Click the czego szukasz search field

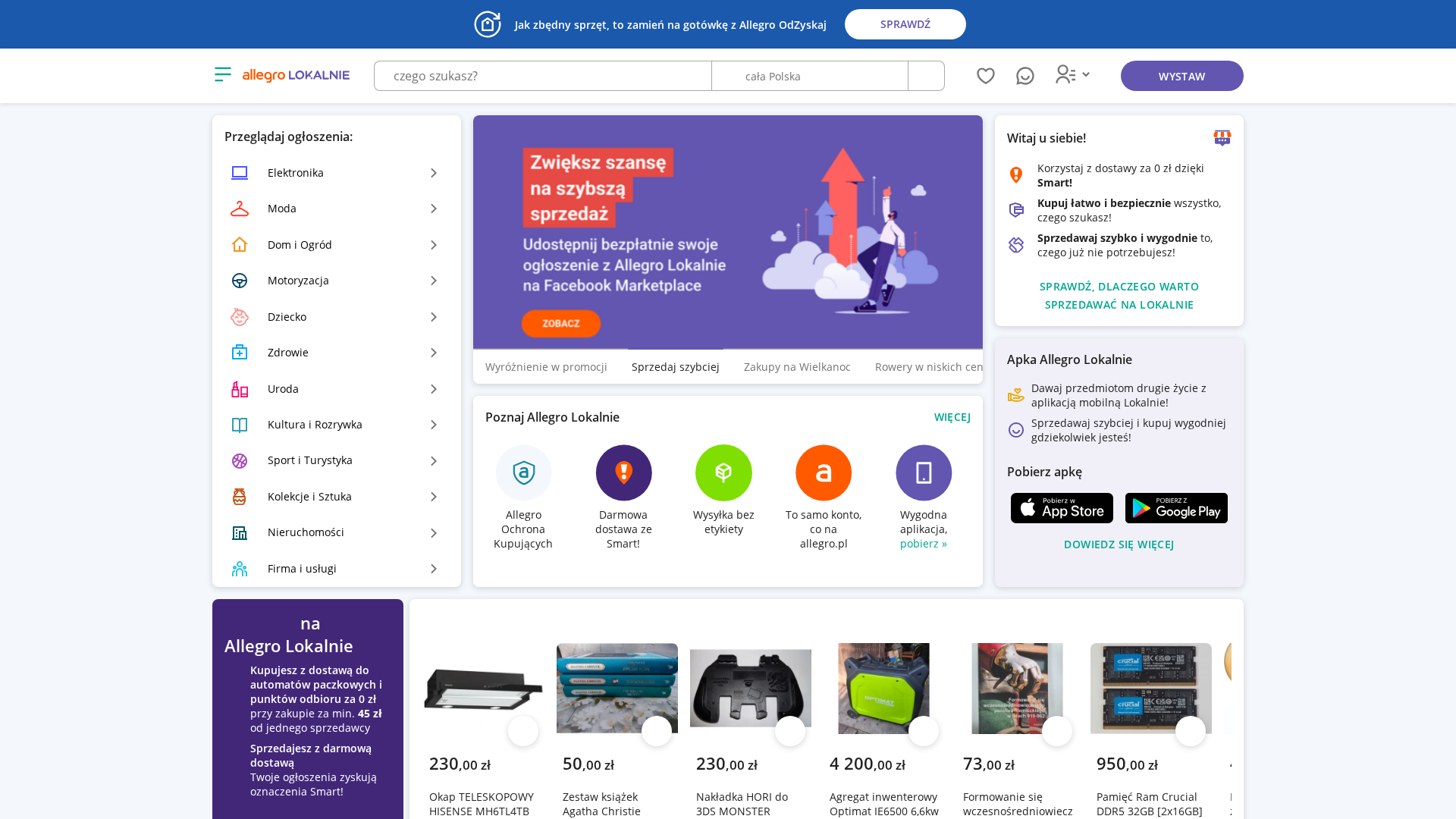542,76
